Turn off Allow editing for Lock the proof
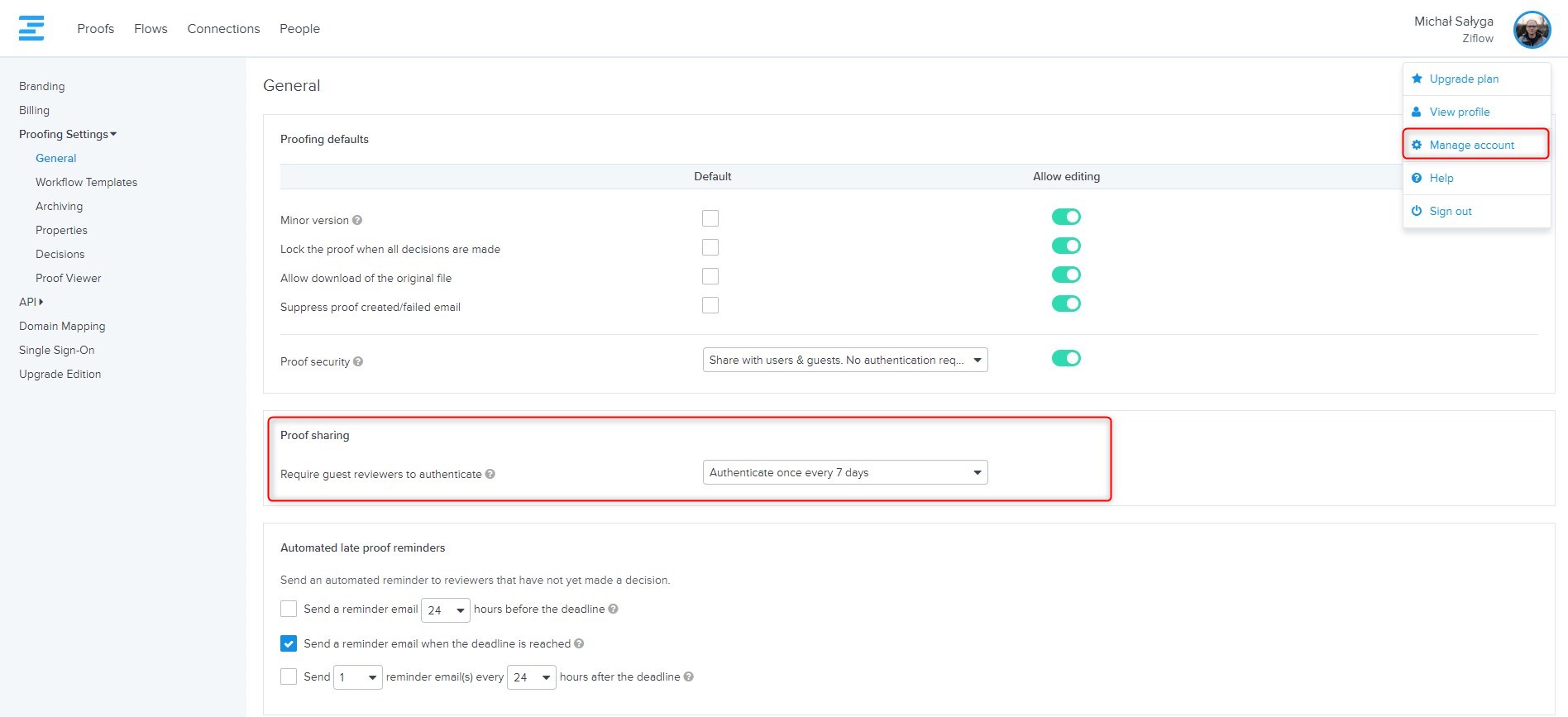Viewport: 1568px width, 717px height. (1066, 246)
